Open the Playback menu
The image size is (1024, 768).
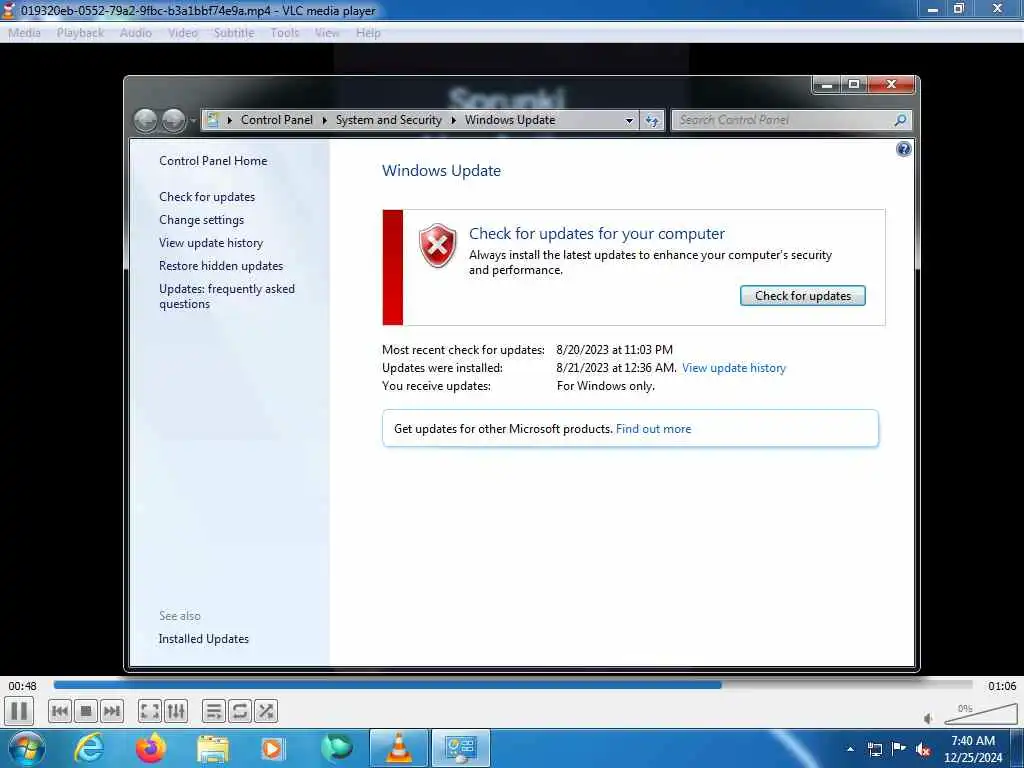pos(80,33)
